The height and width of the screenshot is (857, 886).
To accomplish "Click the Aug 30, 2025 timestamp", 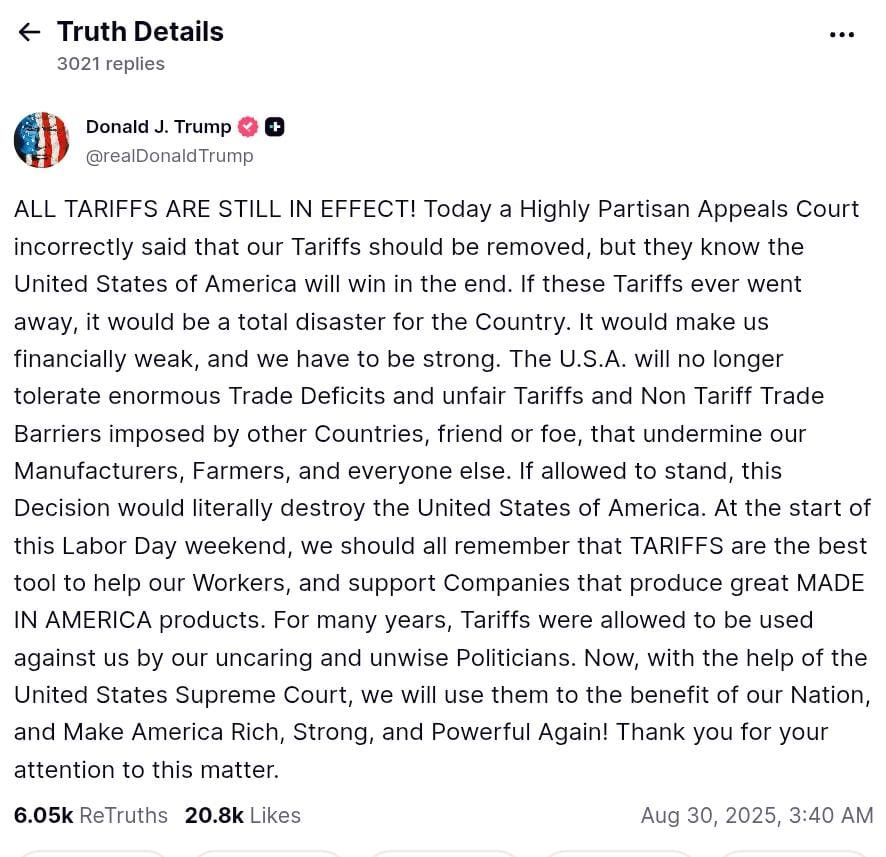I will pos(757,815).
